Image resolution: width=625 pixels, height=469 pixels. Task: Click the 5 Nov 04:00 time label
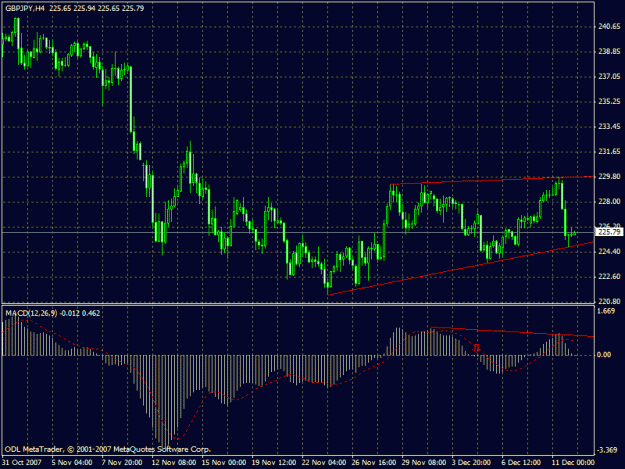coord(72,462)
